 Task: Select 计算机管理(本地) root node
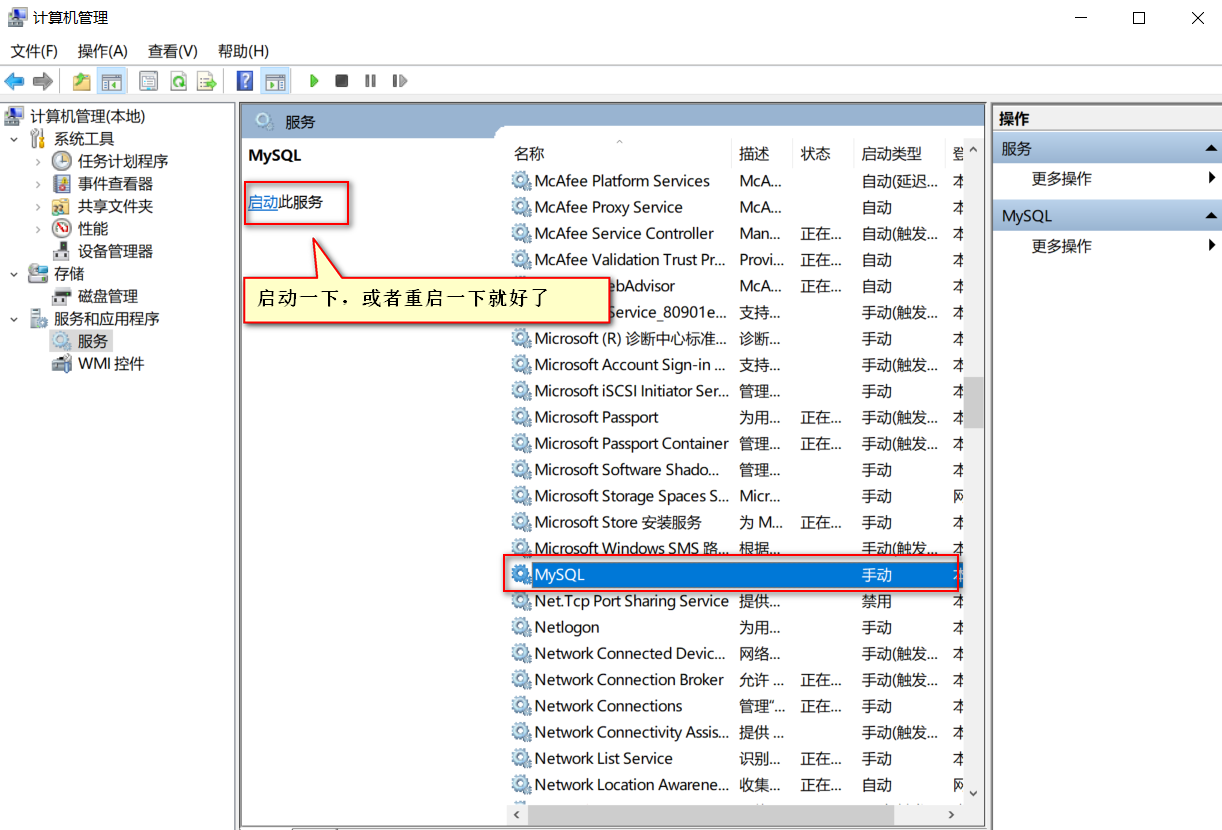point(87,116)
